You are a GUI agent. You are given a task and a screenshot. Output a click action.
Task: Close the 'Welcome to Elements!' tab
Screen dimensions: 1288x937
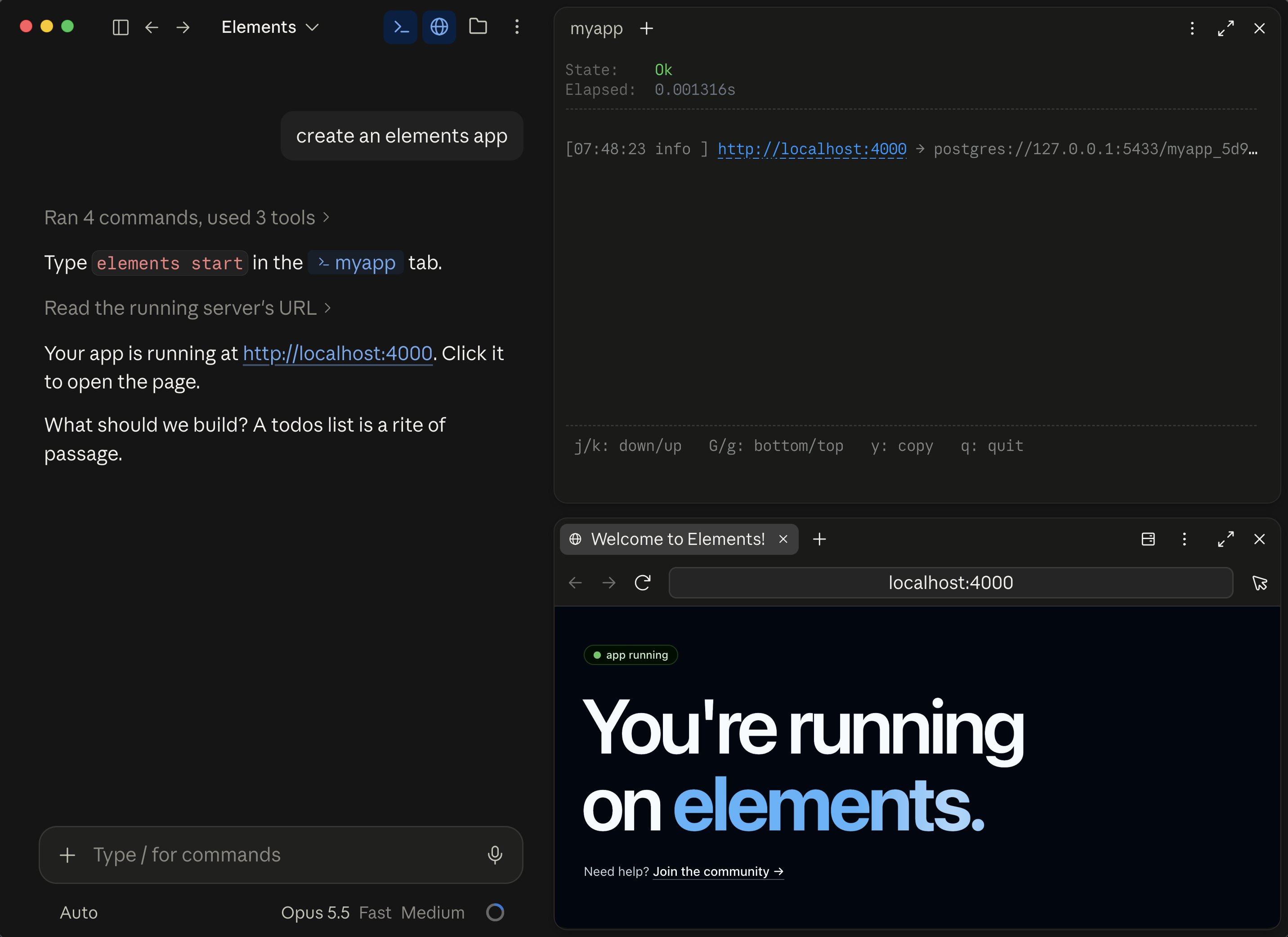[x=783, y=539]
